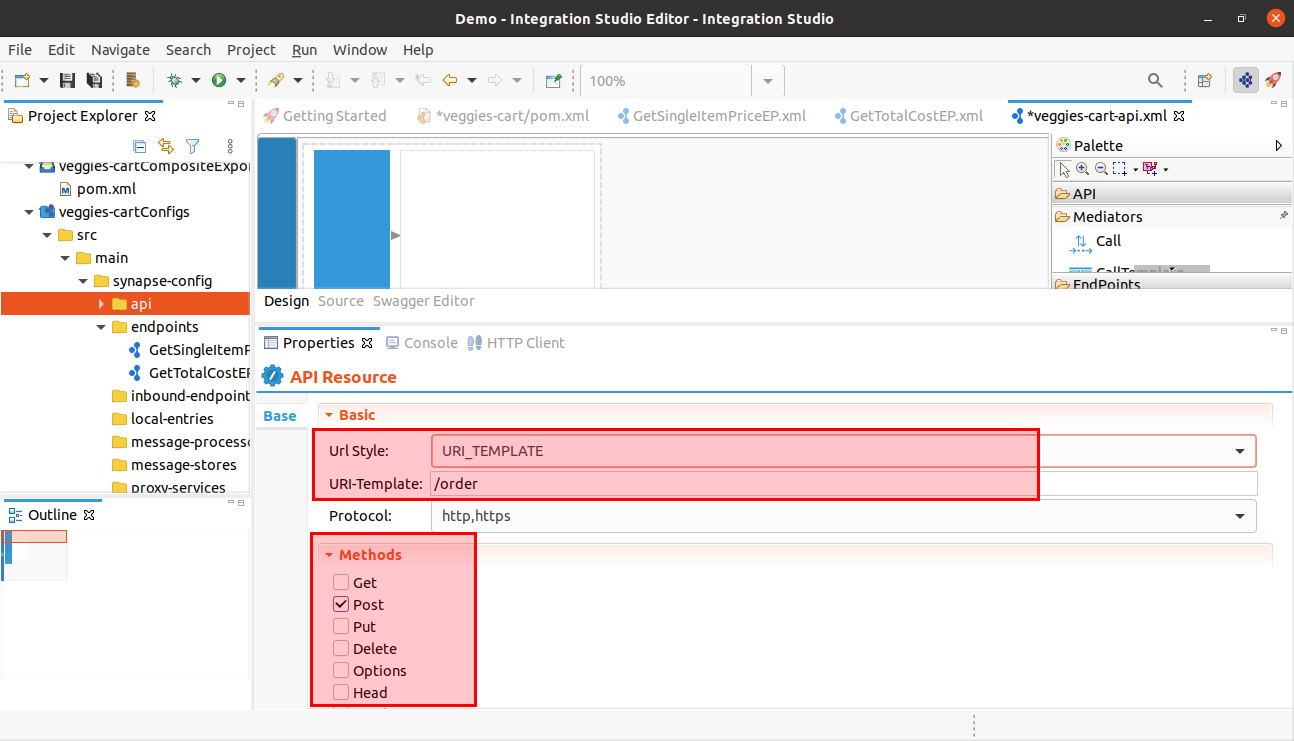1294x741 pixels.
Task: Switch to the GetSingleItemPriceEP.xml tab
Action: [x=711, y=116]
